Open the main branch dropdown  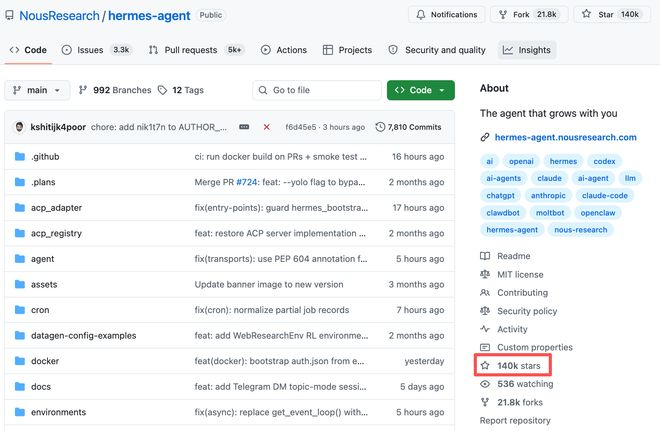click(x=37, y=90)
